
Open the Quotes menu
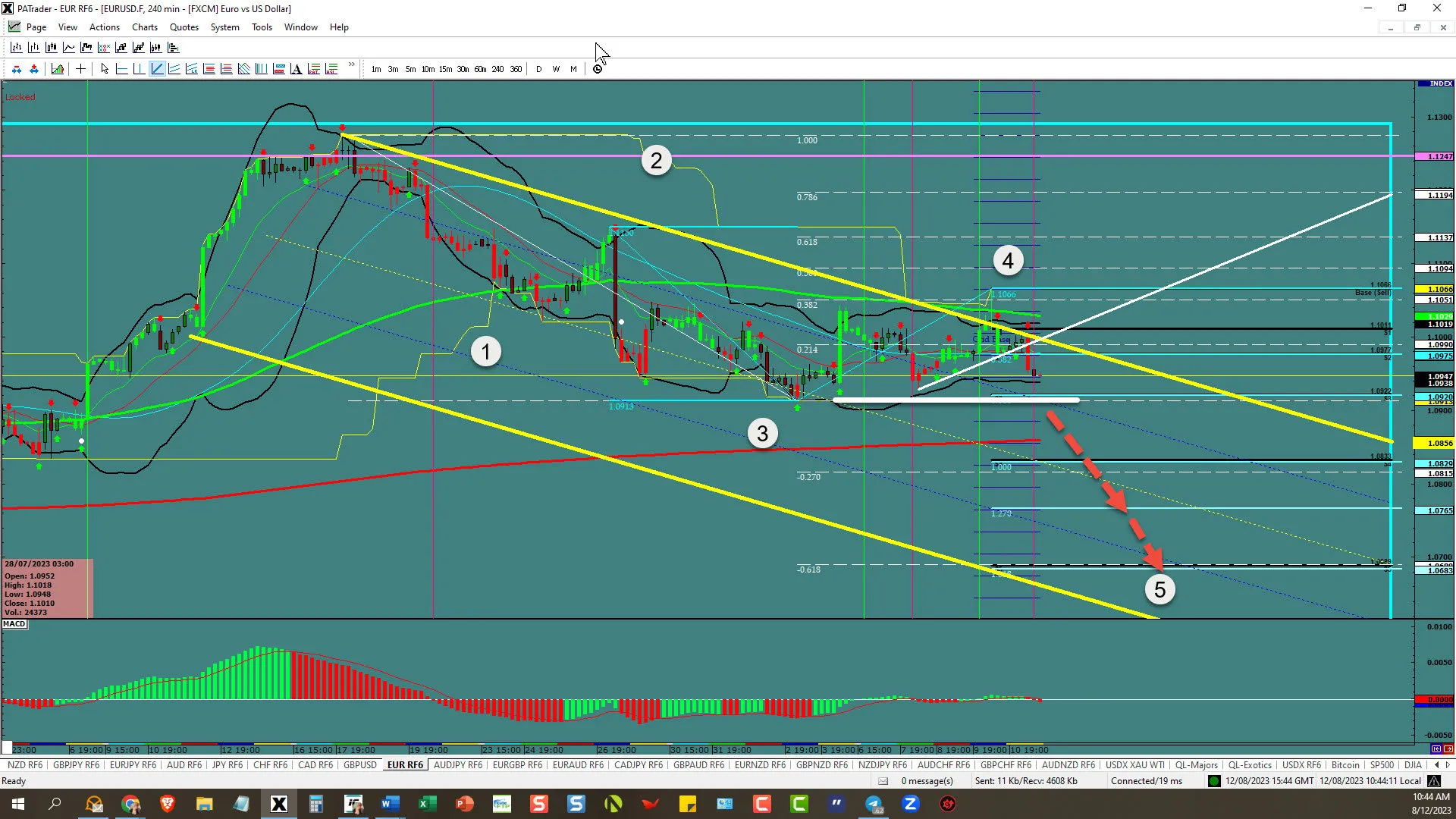pyautogui.click(x=184, y=27)
